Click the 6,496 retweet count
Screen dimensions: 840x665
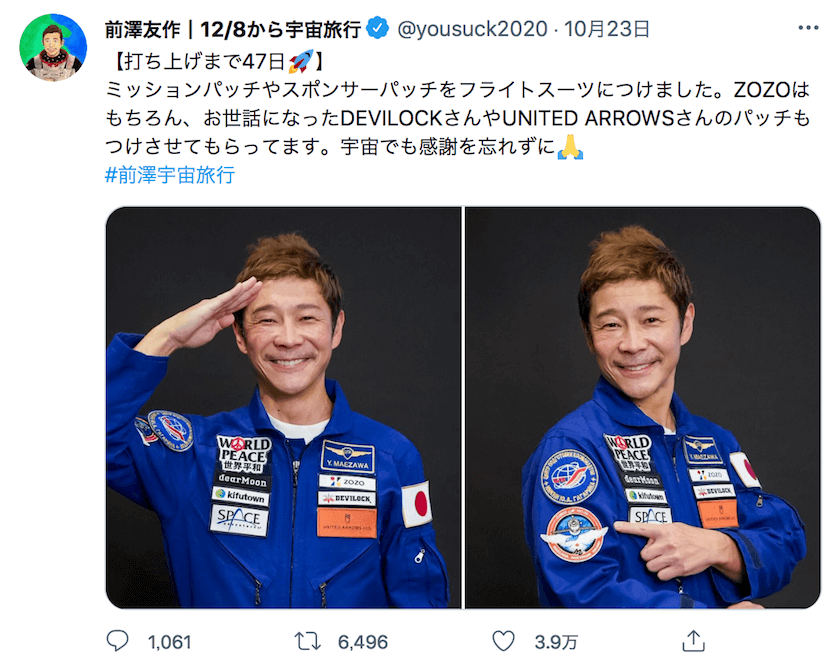click(x=363, y=641)
